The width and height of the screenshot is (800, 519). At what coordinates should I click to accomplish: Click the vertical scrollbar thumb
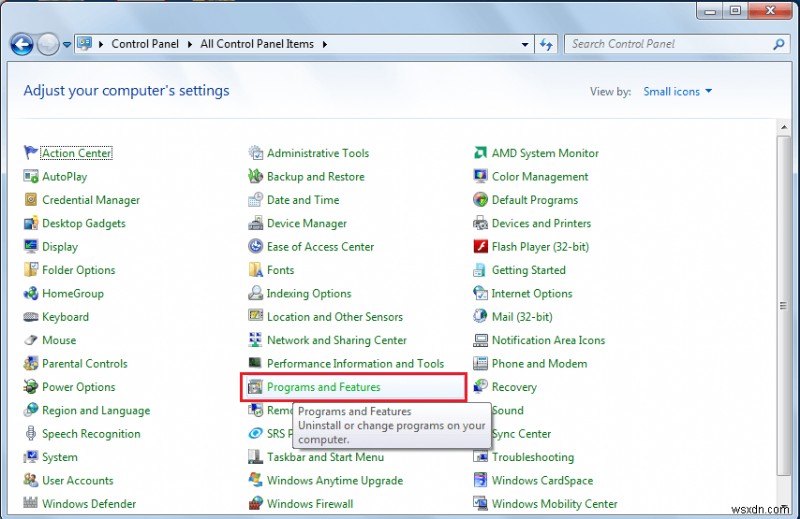783,306
